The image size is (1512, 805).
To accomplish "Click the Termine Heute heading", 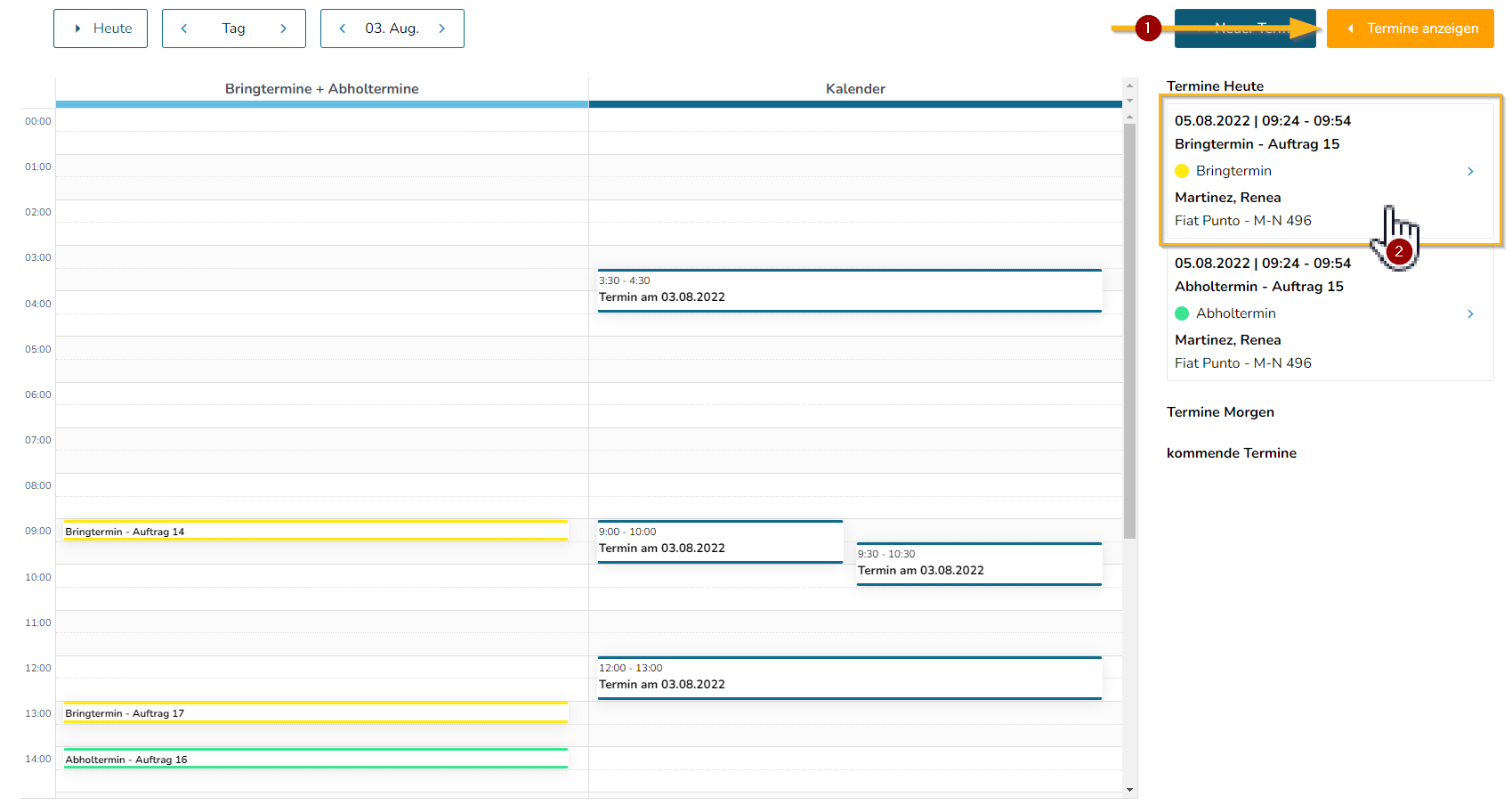I will coord(1215,86).
